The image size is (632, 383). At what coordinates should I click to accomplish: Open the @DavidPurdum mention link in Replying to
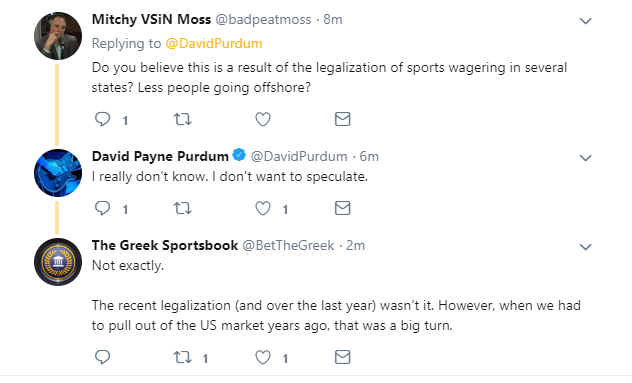pyautogui.click(x=214, y=44)
